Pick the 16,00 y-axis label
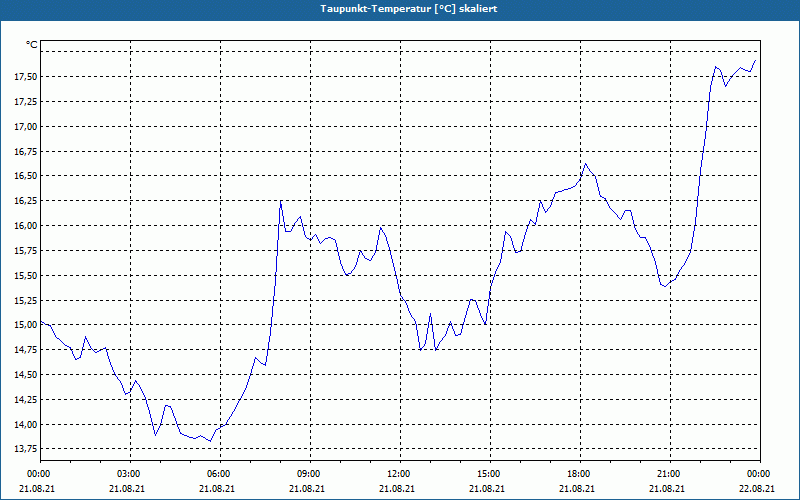The width and height of the screenshot is (800, 500). coord(26,226)
